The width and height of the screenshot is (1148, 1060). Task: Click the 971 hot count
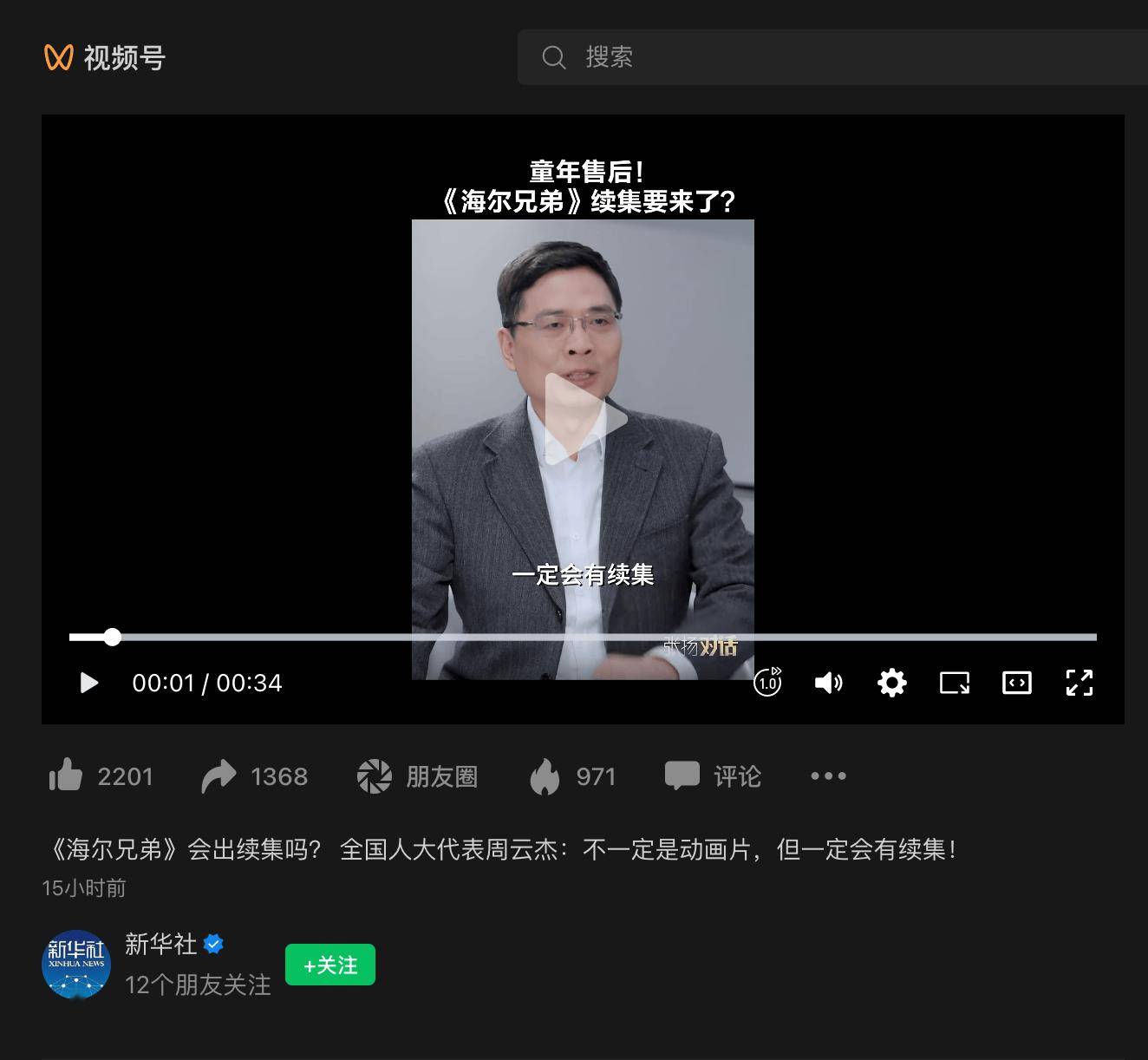pyautogui.click(x=596, y=776)
